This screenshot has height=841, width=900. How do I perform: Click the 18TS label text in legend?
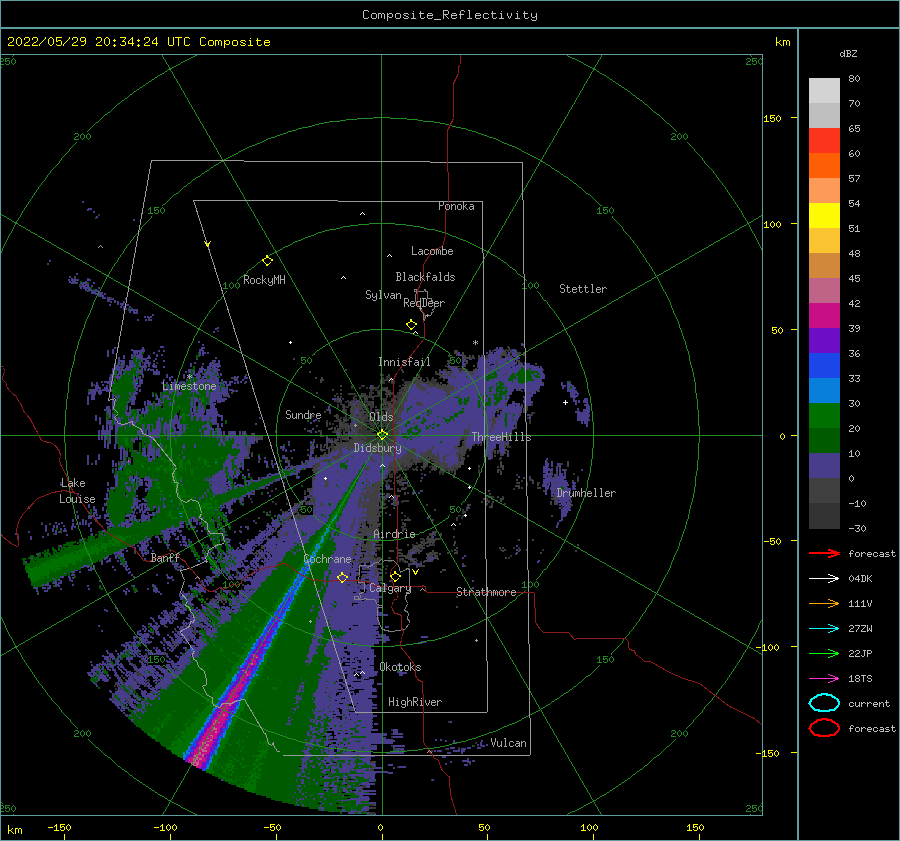pos(860,678)
